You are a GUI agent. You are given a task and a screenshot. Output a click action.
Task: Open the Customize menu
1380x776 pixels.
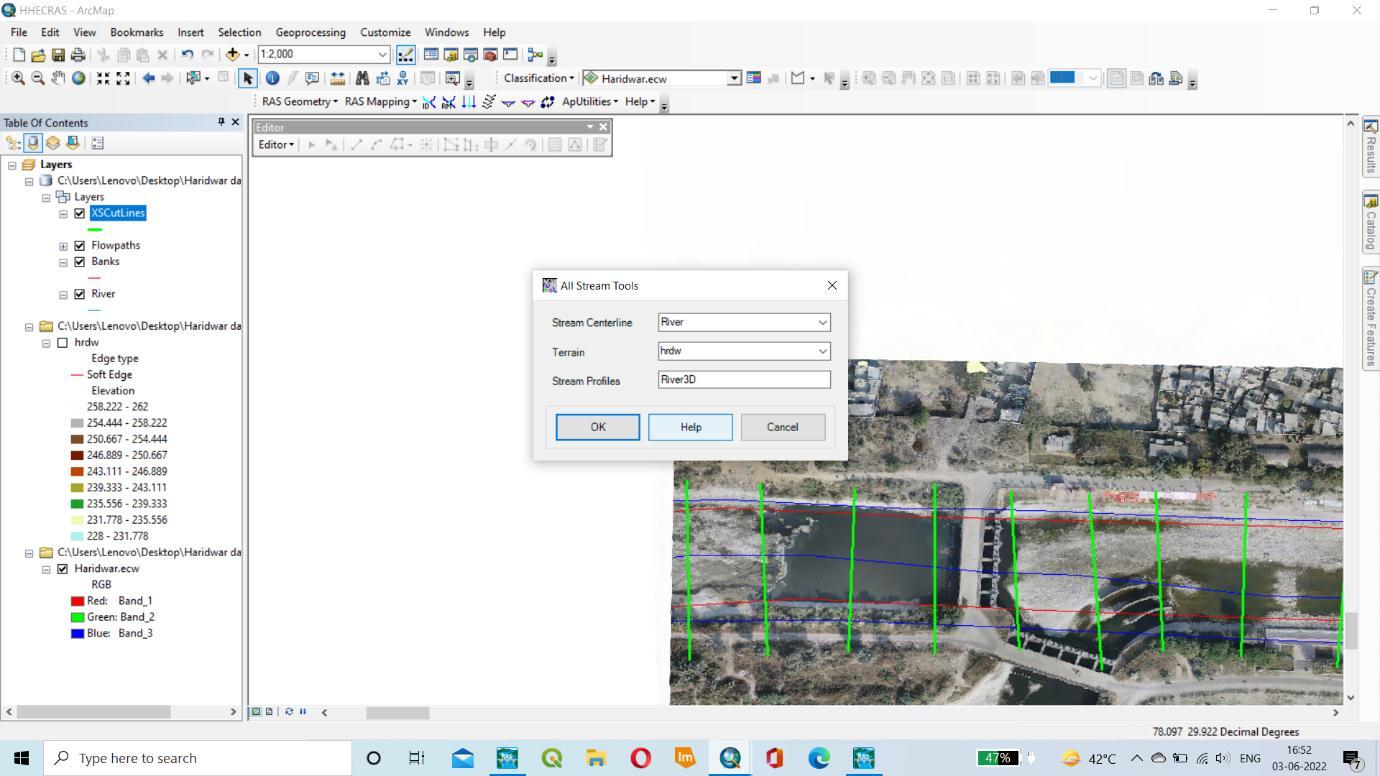[x=385, y=32]
